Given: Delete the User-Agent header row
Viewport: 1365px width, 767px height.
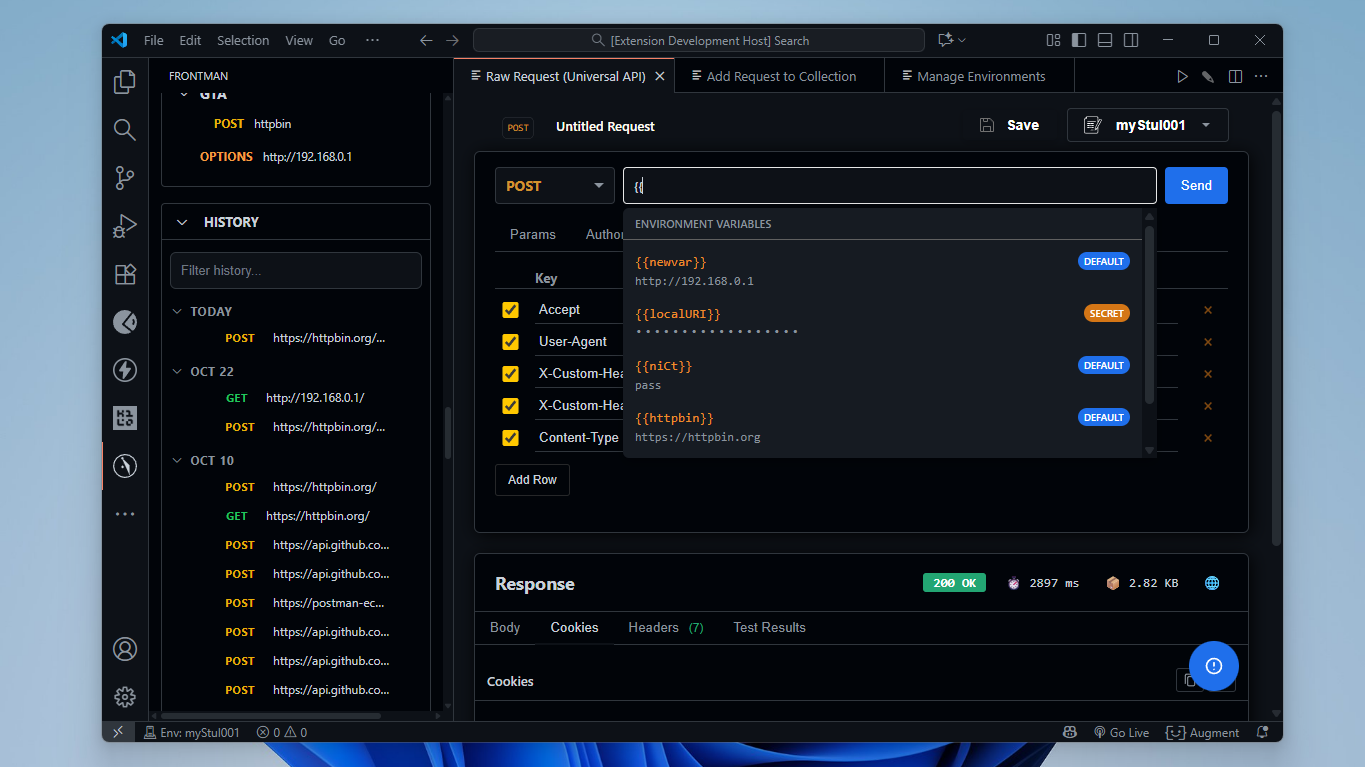Looking at the screenshot, I should coord(1208,342).
